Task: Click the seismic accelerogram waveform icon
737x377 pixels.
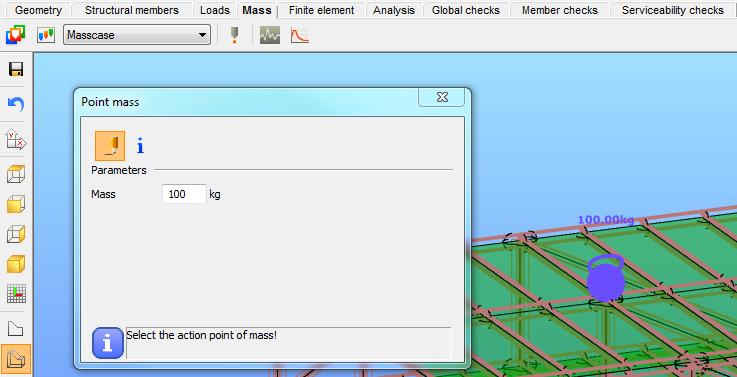Action: pos(270,35)
